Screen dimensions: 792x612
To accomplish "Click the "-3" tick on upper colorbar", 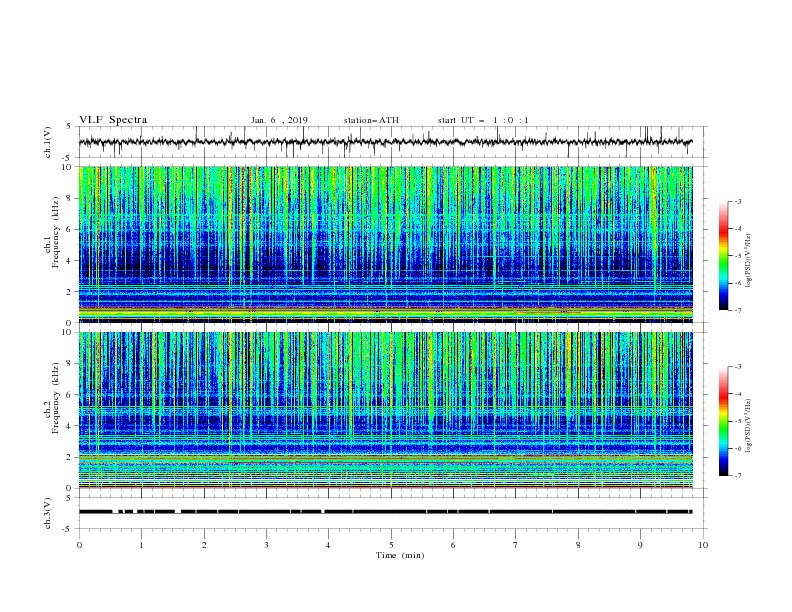I will coord(737,201).
